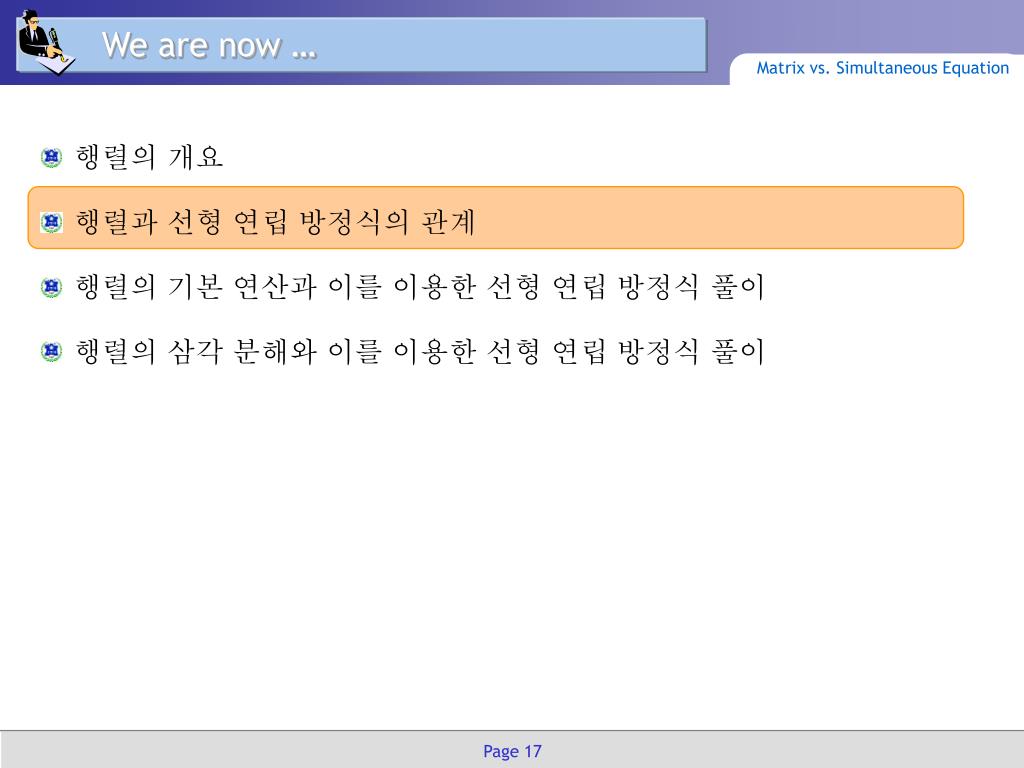Viewport: 1024px width, 768px height.
Task: Click the 'Page 17' footer text
Action: pos(512,752)
